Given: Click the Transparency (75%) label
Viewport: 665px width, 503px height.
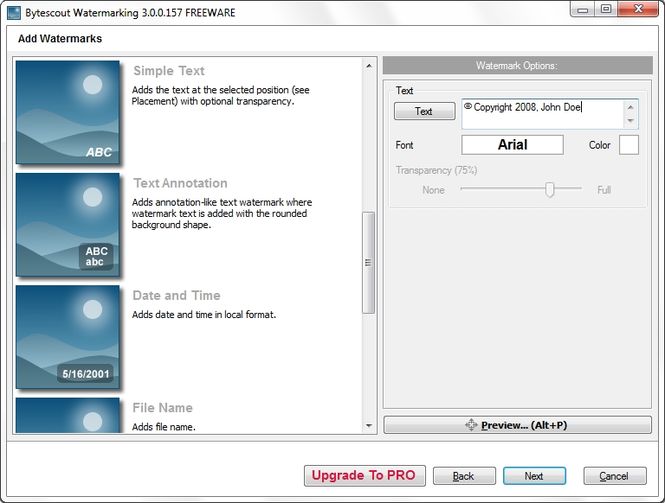Looking at the screenshot, I should click(436, 170).
